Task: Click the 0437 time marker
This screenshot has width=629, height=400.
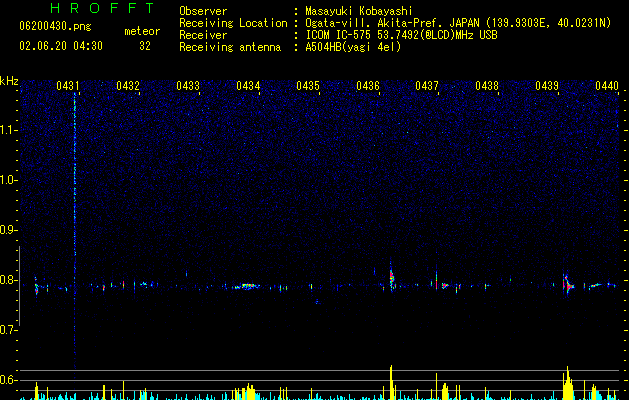Action: point(427,86)
